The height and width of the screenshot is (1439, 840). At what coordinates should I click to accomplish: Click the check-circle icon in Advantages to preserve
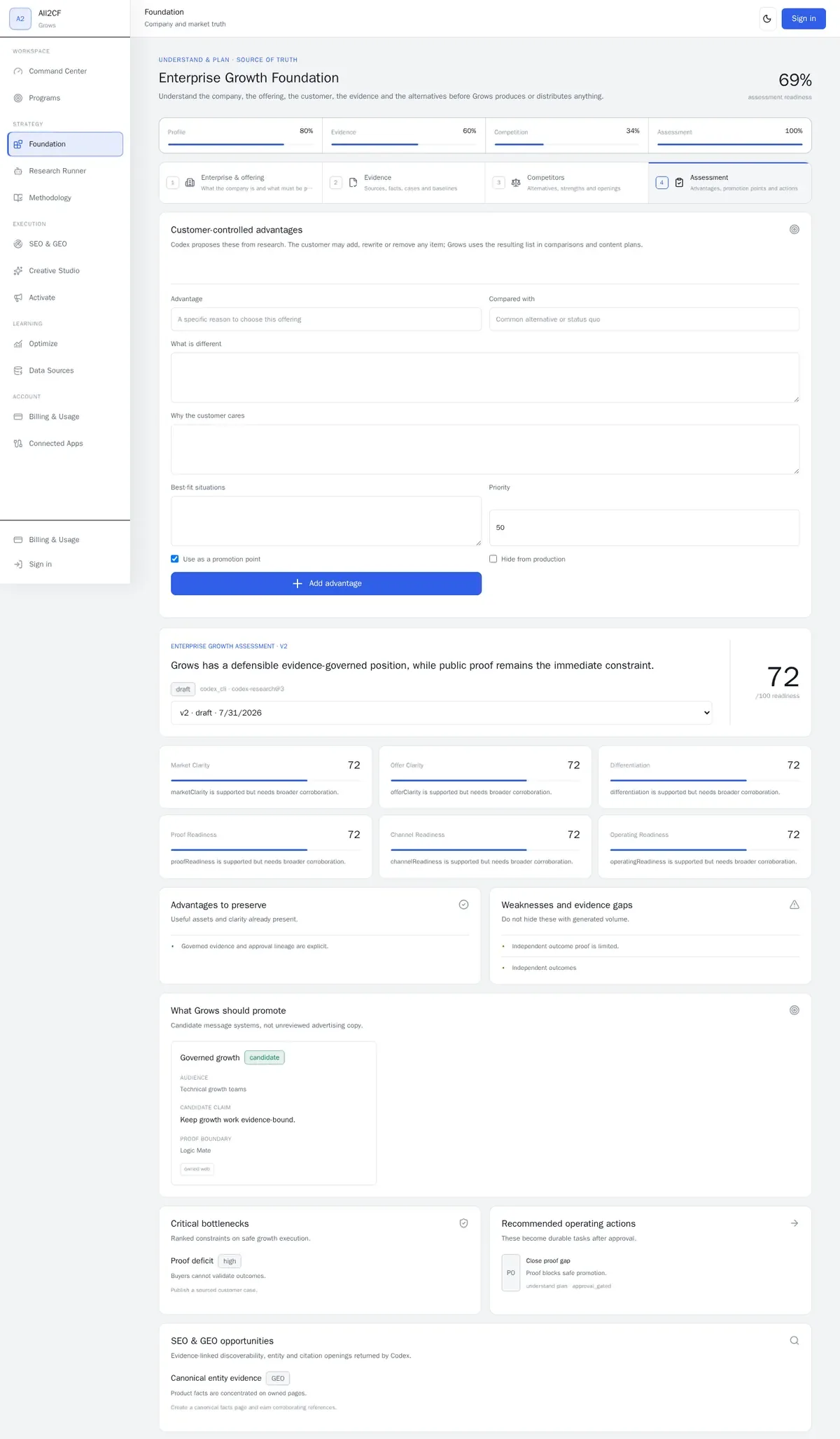point(463,905)
